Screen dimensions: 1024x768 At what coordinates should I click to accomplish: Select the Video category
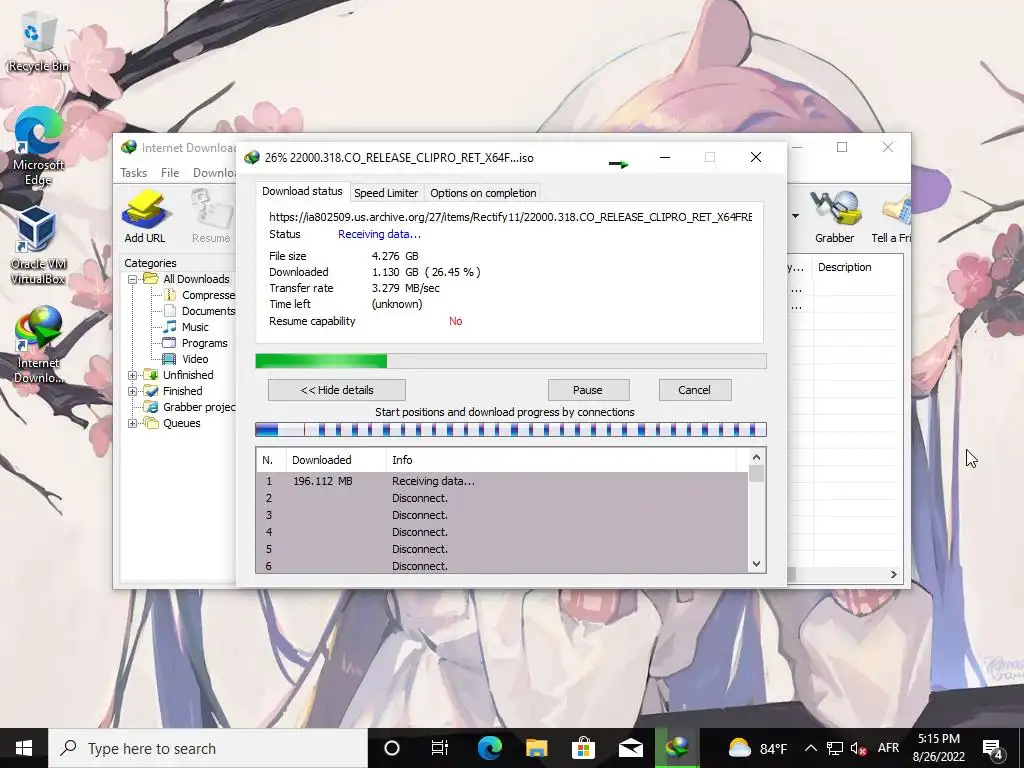185,359
